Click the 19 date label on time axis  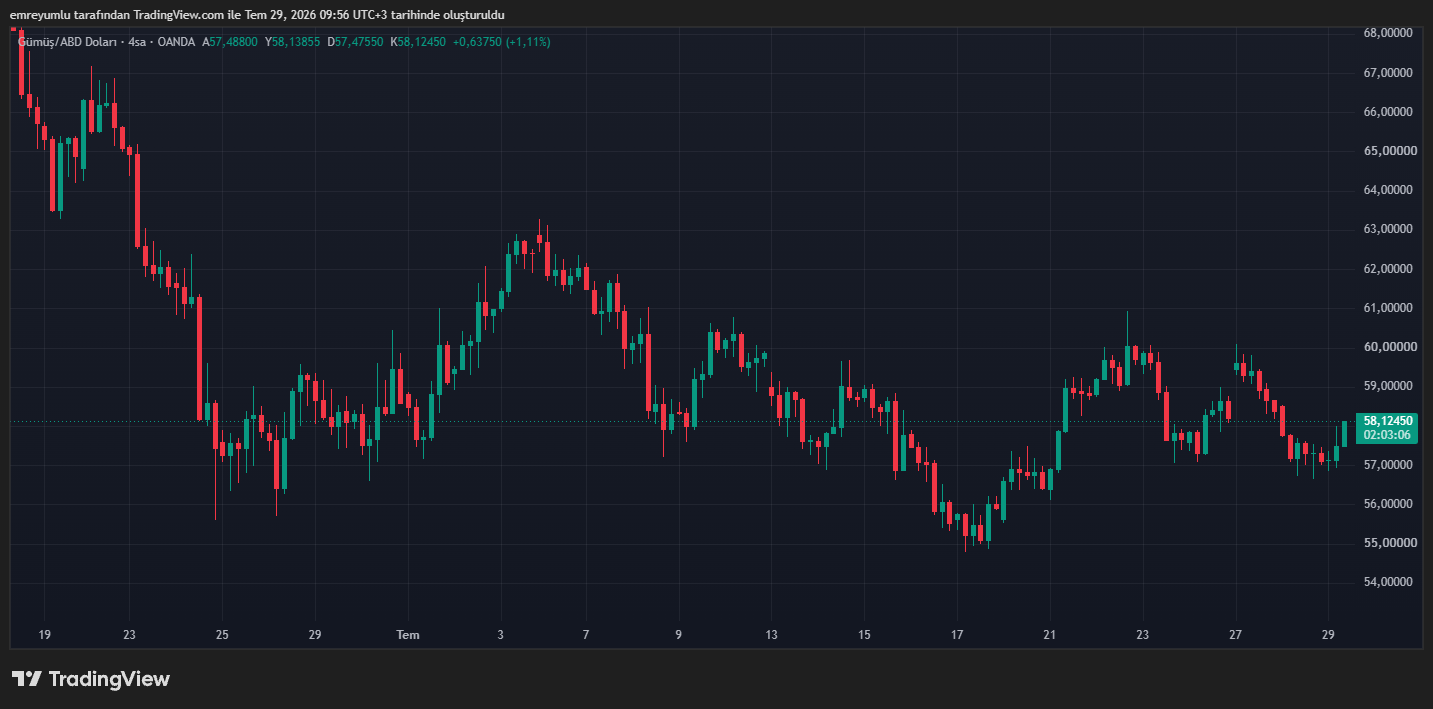pos(44,635)
